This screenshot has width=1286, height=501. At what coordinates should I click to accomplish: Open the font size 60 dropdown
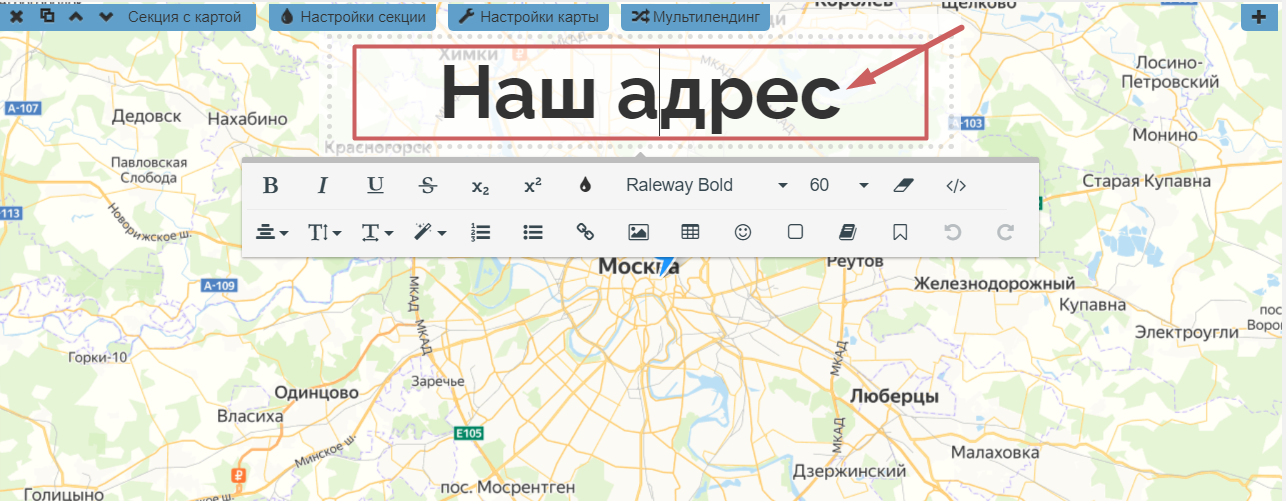click(838, 185)
